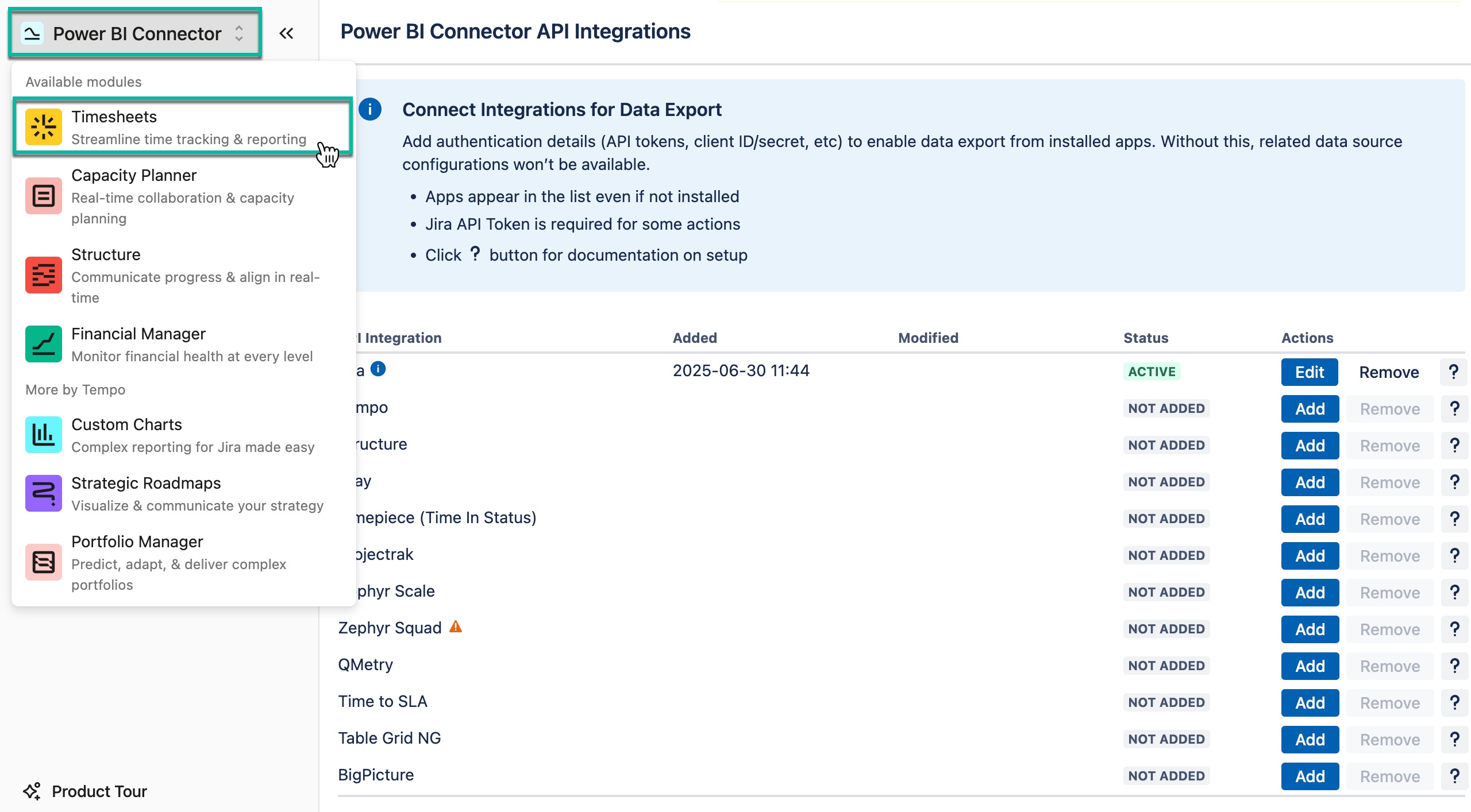Select the yellow Timesheets module icon
The height and width of the screenshot is (812, 1471).
(43, 127)
